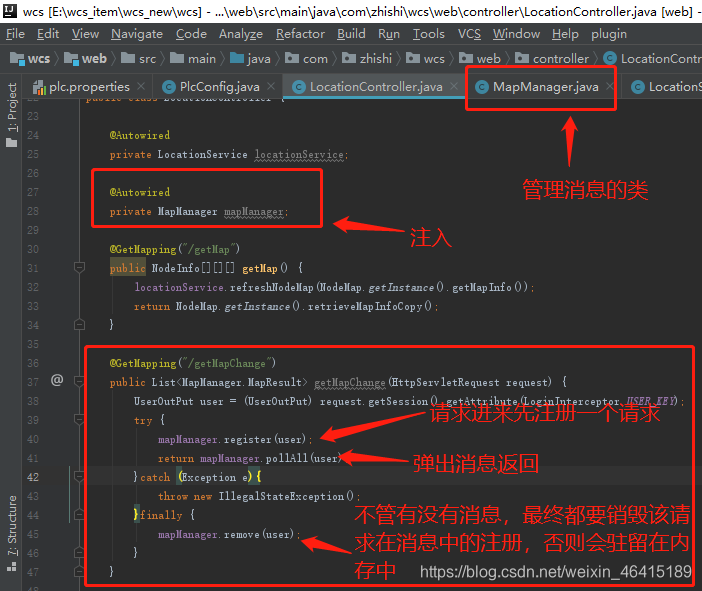702x591 pixels.
Task: Click getMapChange method name
Action: point(350,383)
